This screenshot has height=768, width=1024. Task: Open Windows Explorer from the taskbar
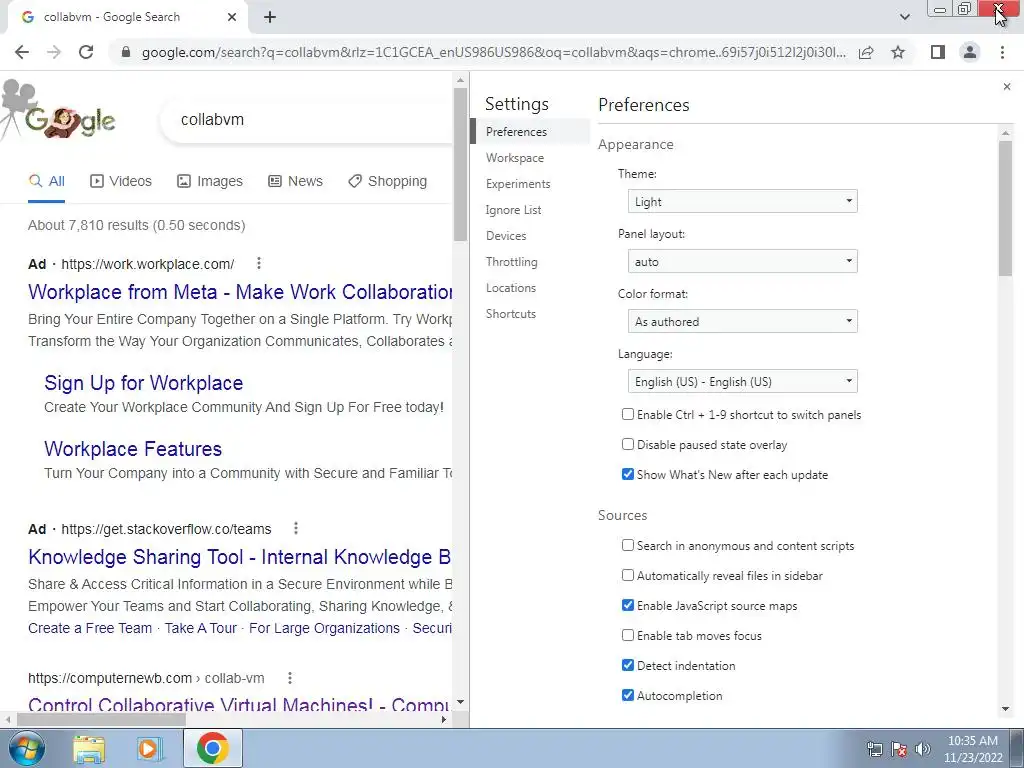click(89, 748)
